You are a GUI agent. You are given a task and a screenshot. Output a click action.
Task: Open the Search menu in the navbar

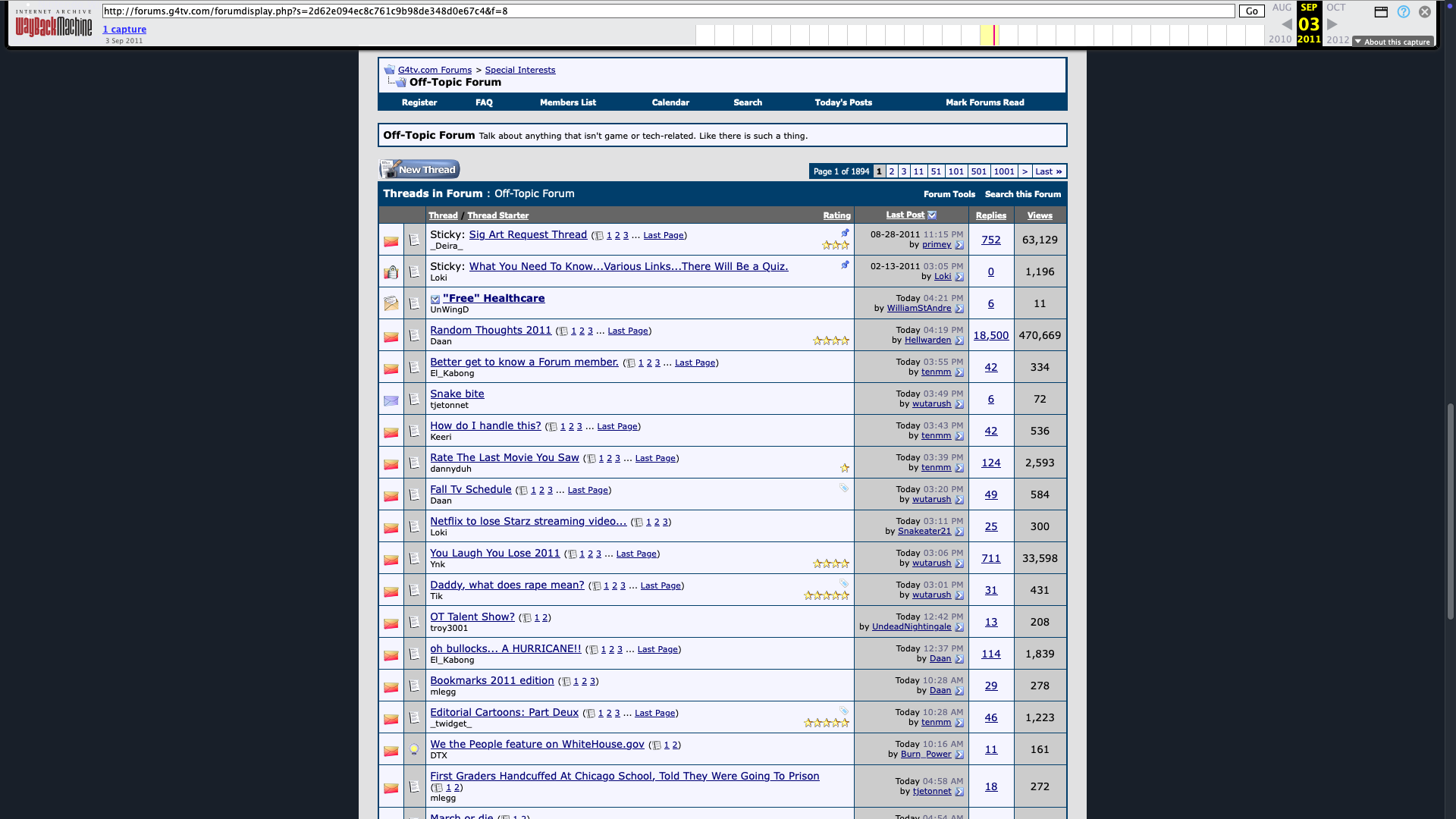click(x=748, y=102)
